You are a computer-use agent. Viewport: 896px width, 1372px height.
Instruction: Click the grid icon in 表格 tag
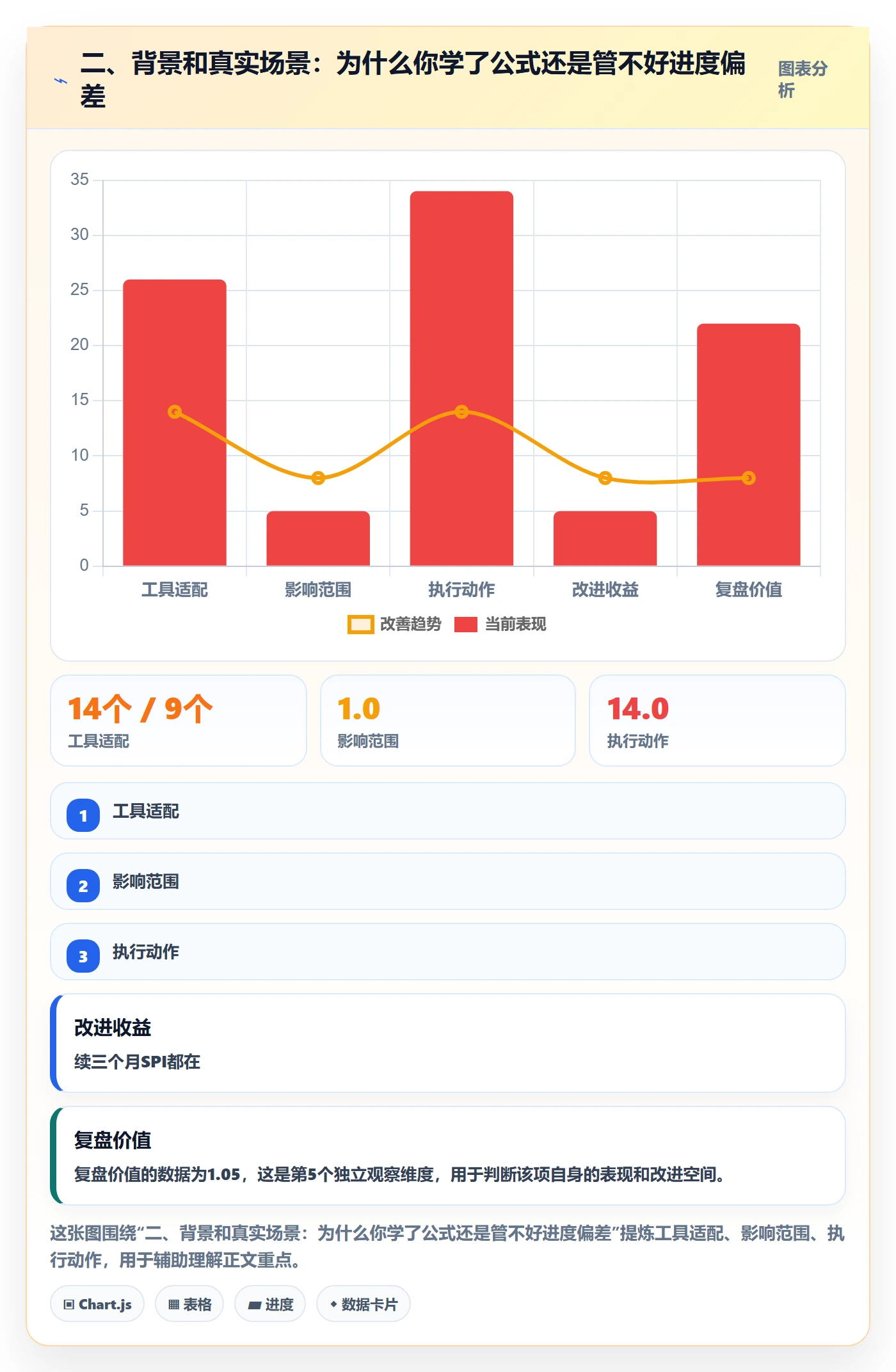(173, 1305)
